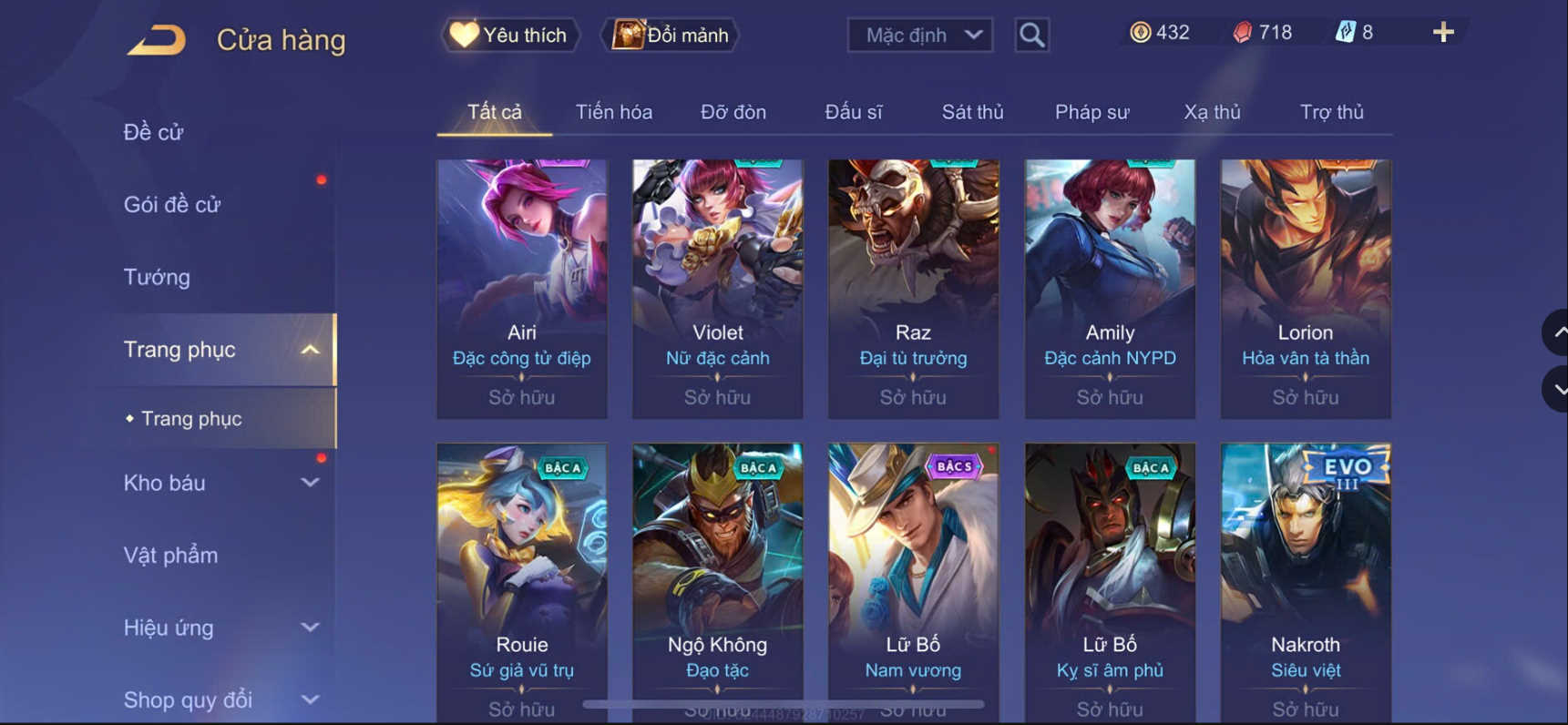Go back using the gold return arrow
The image size is (1568, 725).
click(157, 40)
